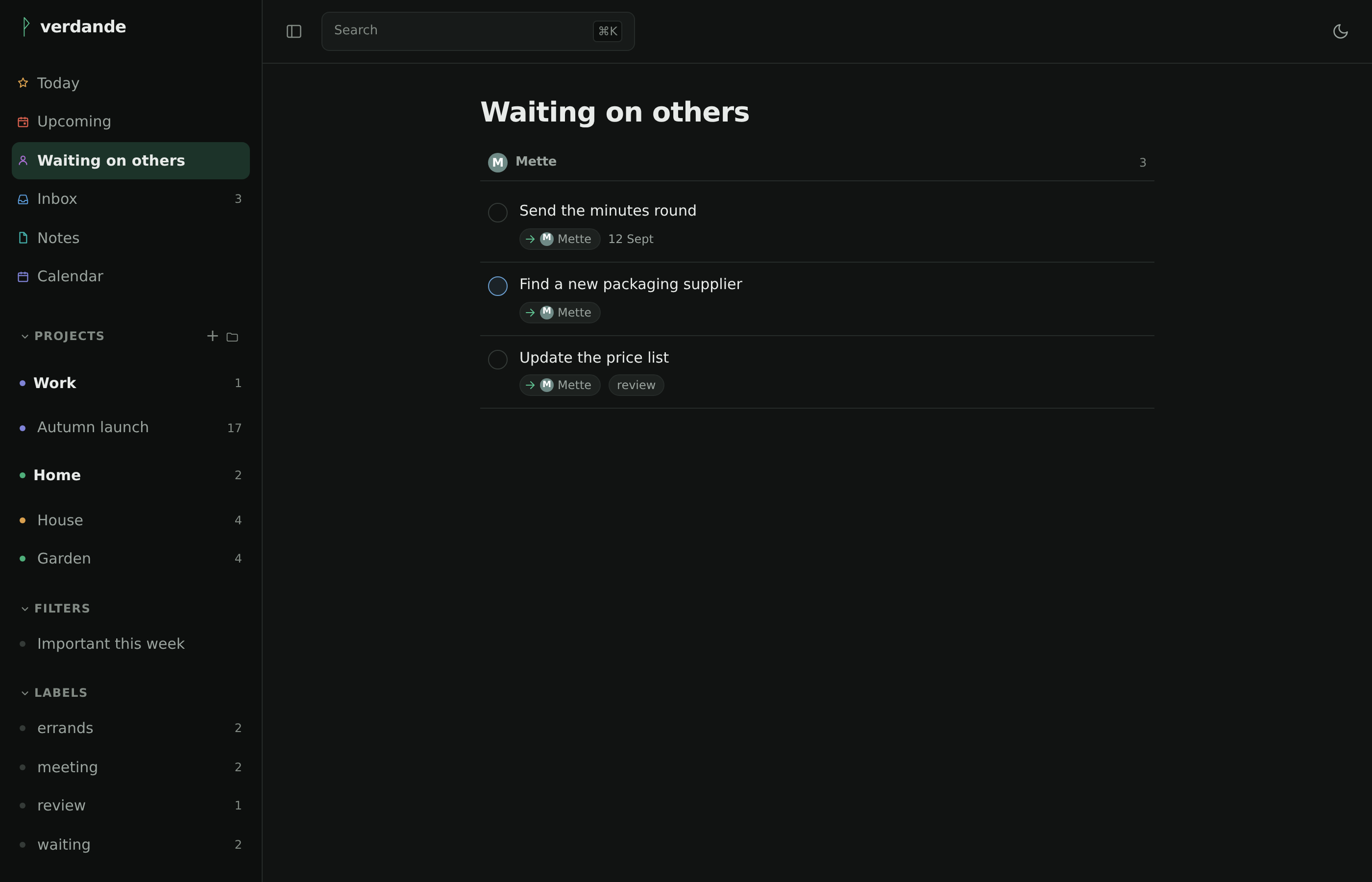Viewport: 1372px width, 882px height.
Task: Open the Home project group
Action: (130, 475)
